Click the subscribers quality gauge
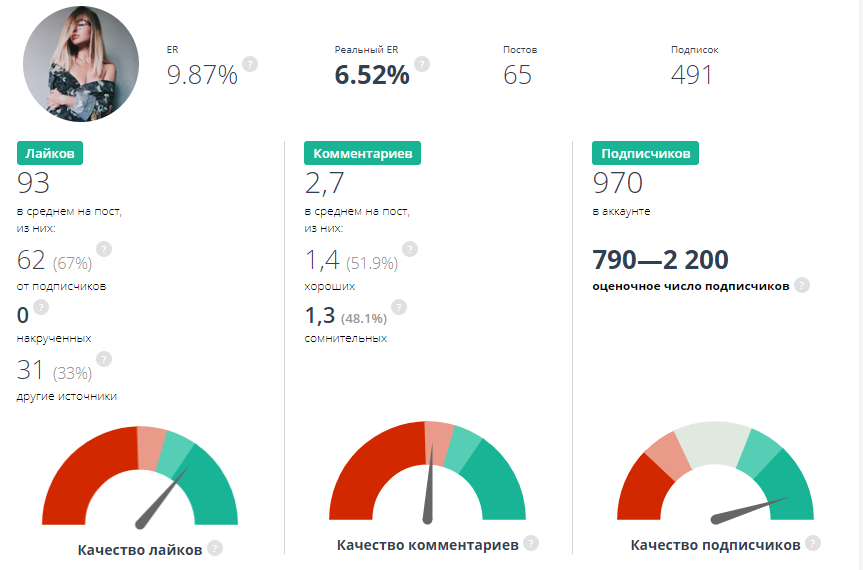863x570 pixels. point(714,480)
